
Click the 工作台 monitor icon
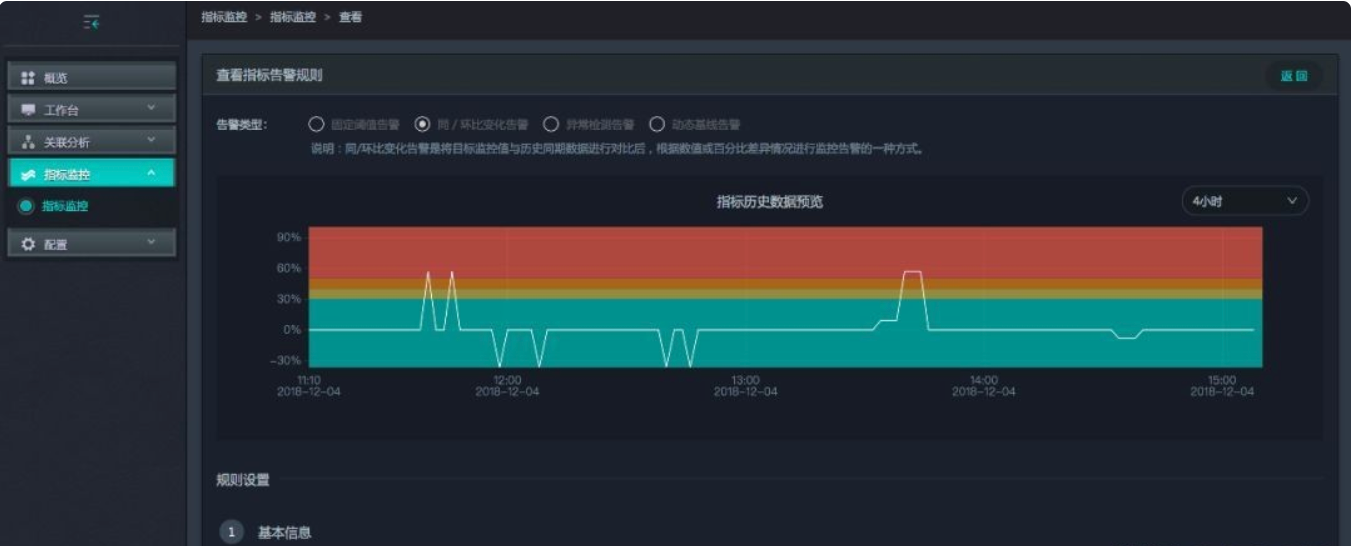pyautogui.click(x=28, y=110)
